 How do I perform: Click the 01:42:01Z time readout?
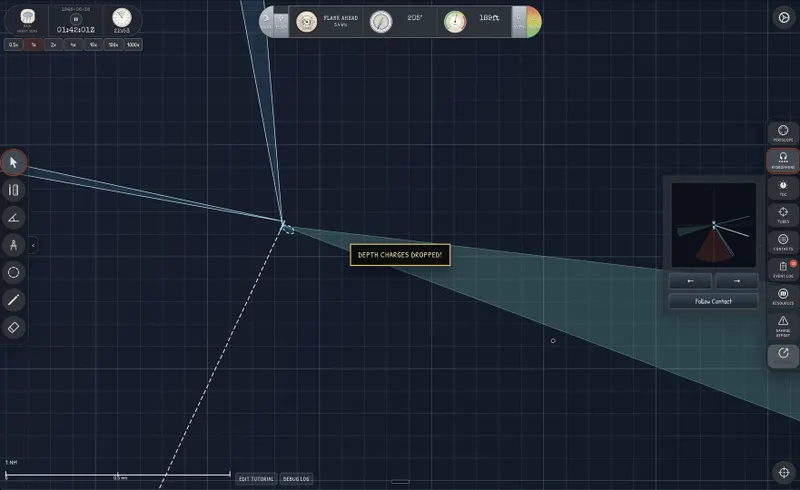coord(76,30)
